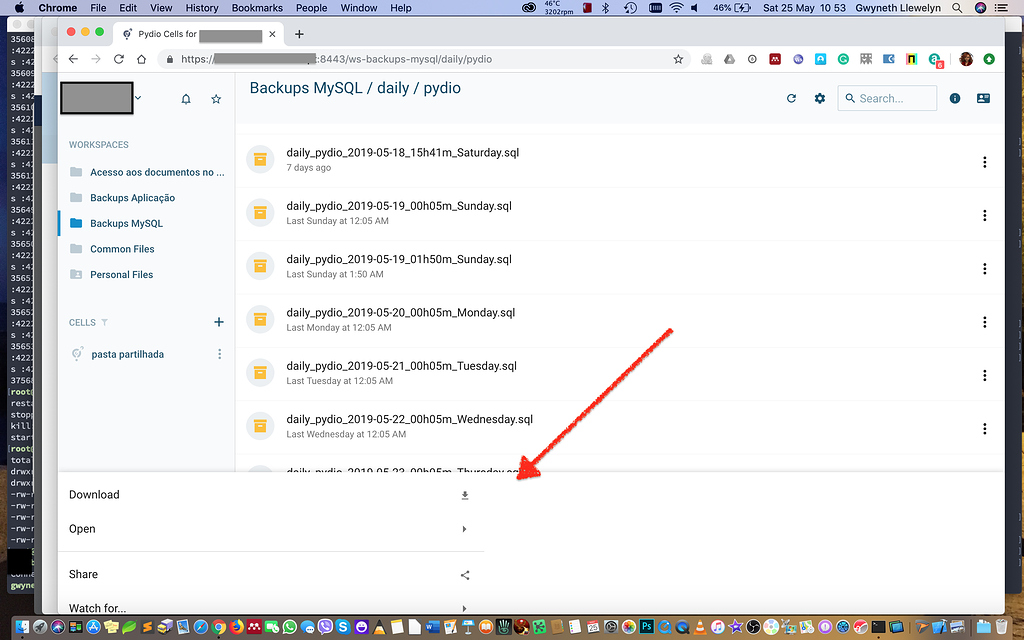This screenshot has width=1024, height=640.
Task: Open the Bookmarks menu in the menu bar
Action: [256, 7]
